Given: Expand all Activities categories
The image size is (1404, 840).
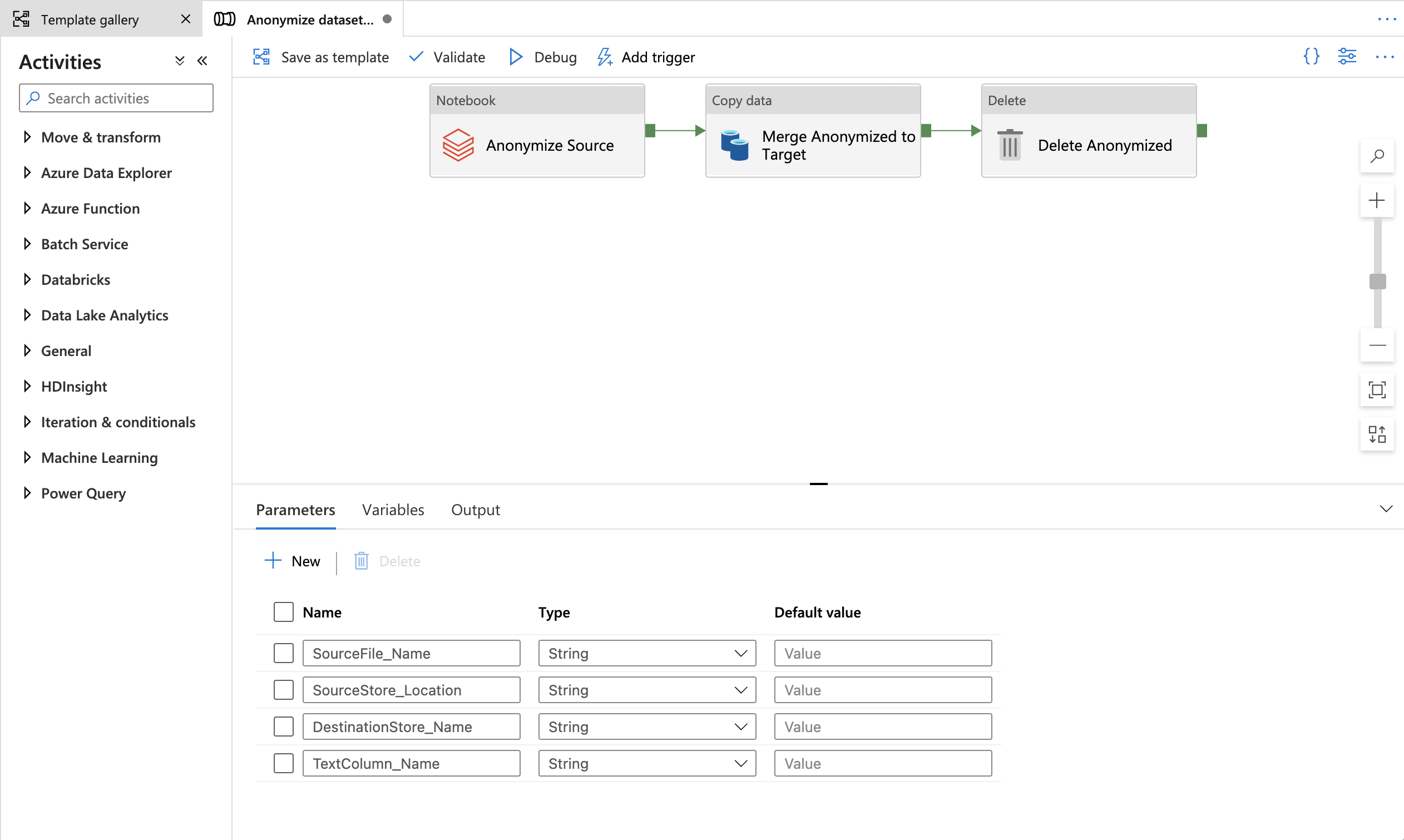Looking at the screenshot, I should 180,61.
